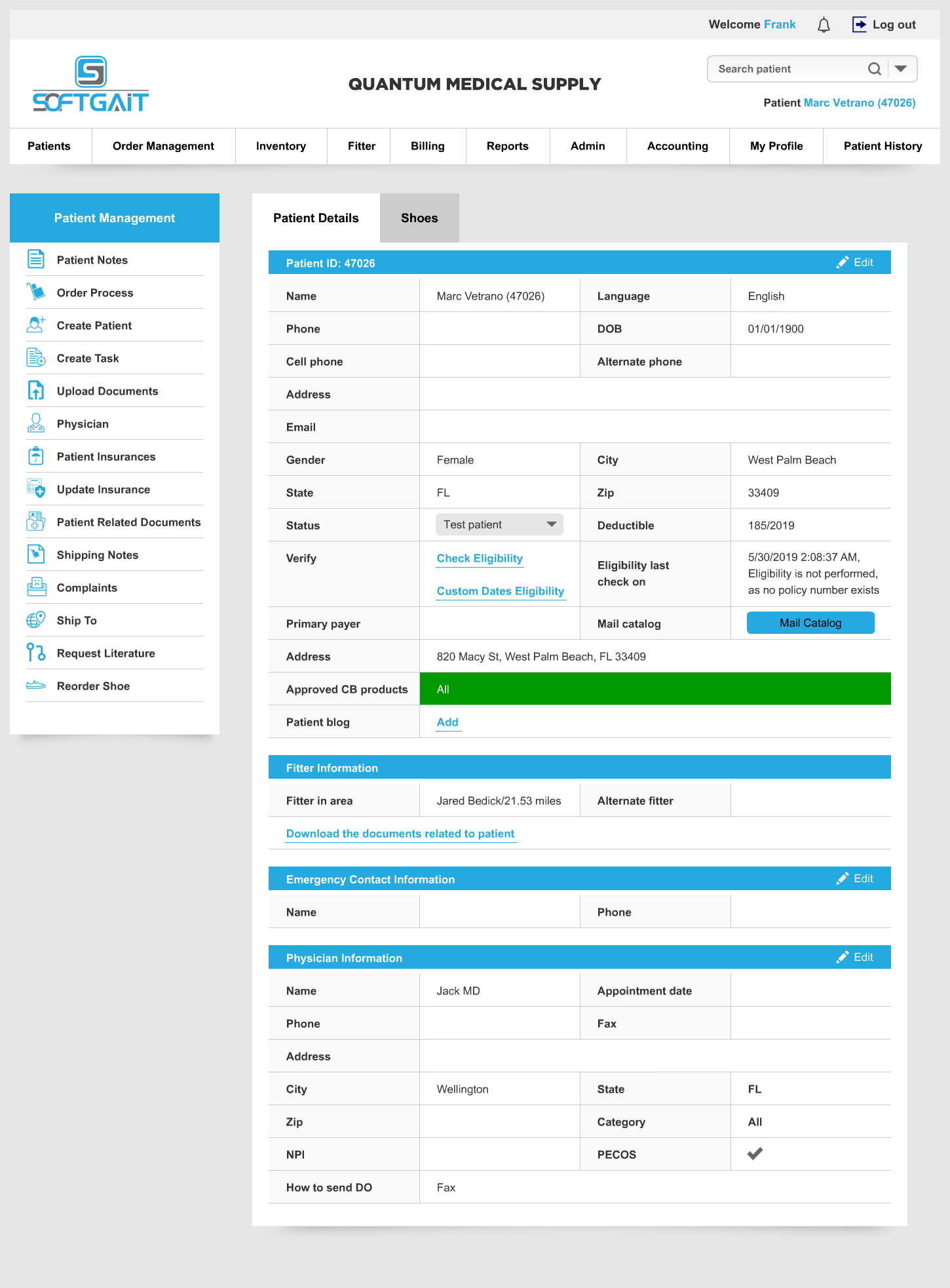Click the Complaints icon
Screen dimensions: 950x1288
click(36, 587)
